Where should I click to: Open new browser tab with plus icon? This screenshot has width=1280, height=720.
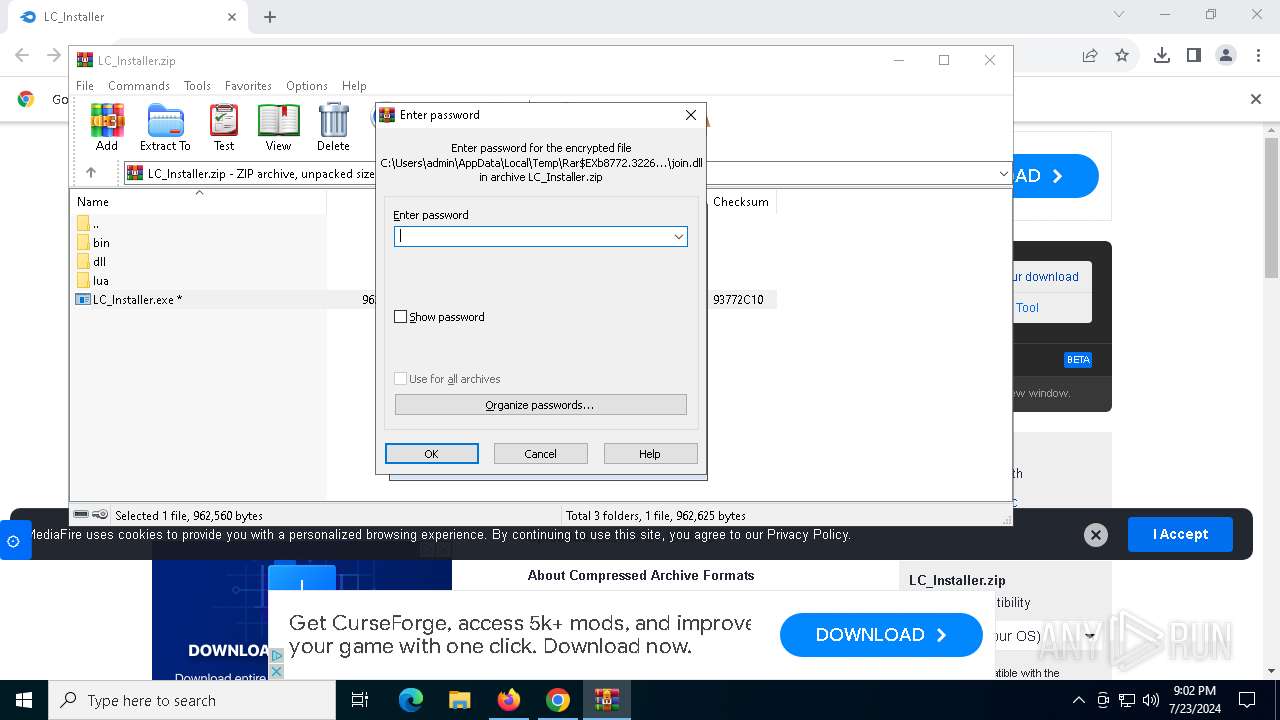tap(270, 17)
